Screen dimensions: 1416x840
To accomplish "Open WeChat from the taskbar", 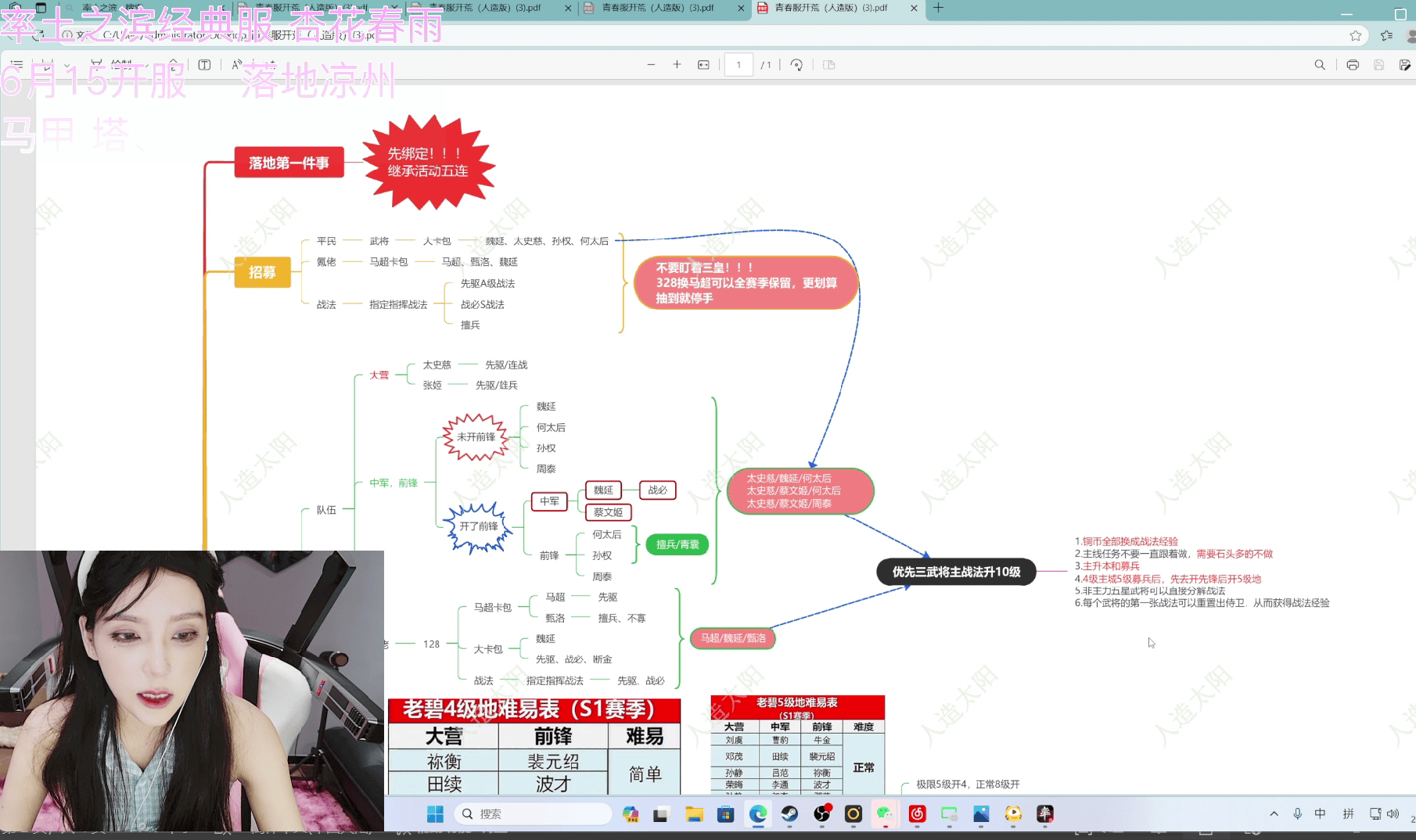I will click(885, 813).
